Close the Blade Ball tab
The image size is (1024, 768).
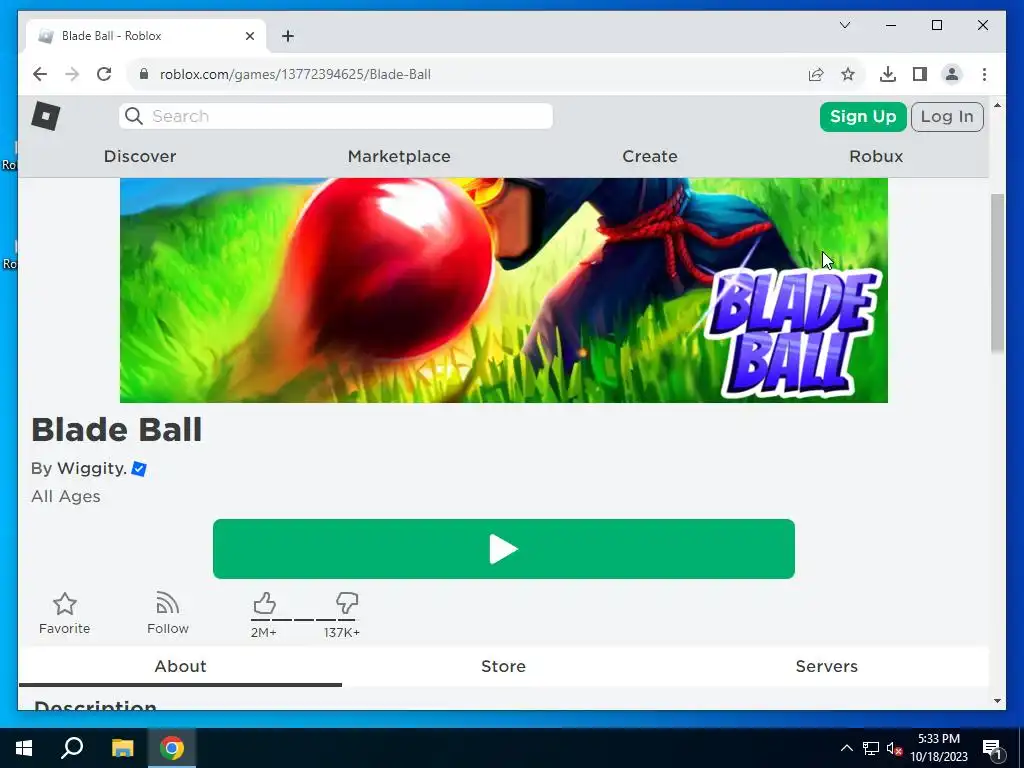(x=249, y=36)
